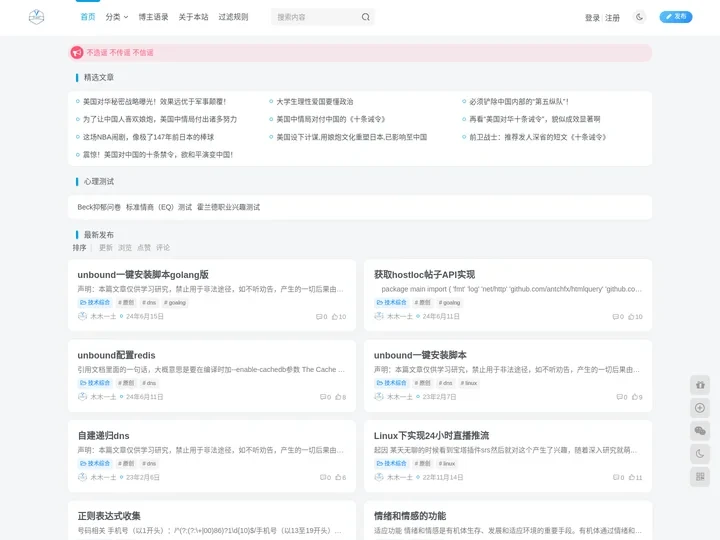
Task: Open post unbound一键安装脚本golang版
Action: (x=143, y=275)
